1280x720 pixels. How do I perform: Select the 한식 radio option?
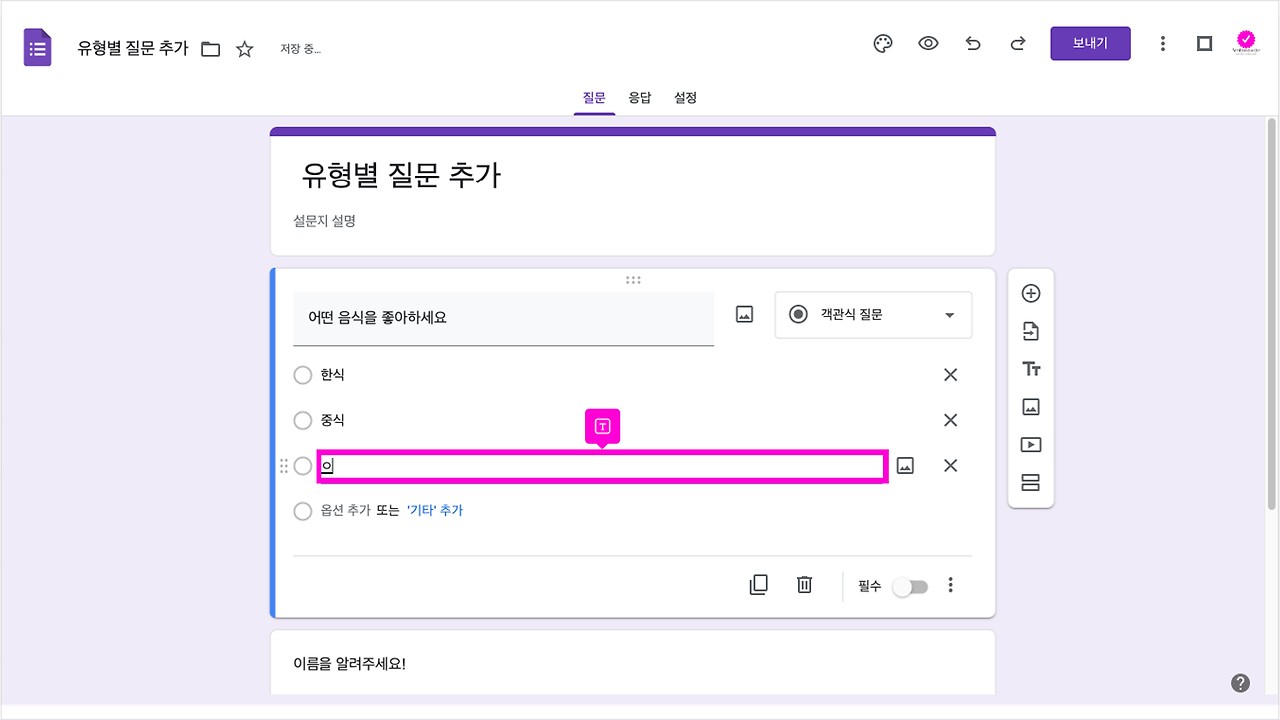click(302, 375)
